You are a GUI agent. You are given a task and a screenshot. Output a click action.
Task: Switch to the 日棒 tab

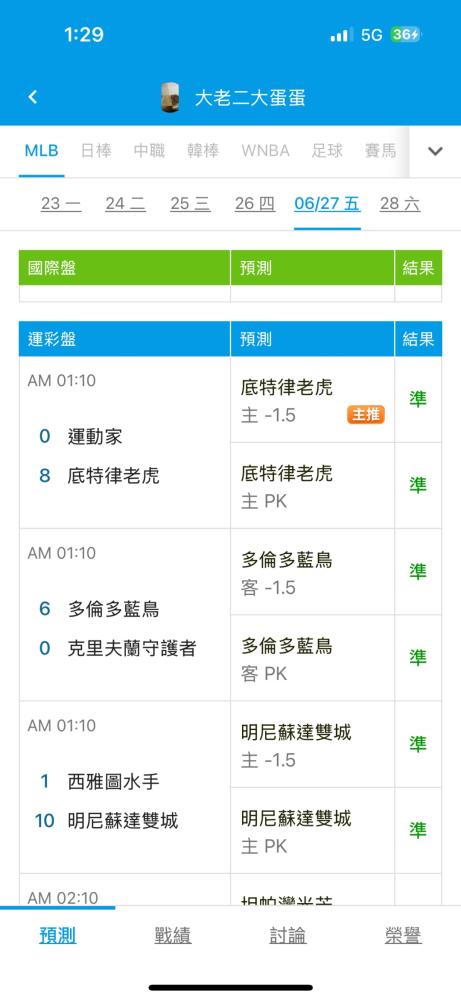tap(96, 151)
